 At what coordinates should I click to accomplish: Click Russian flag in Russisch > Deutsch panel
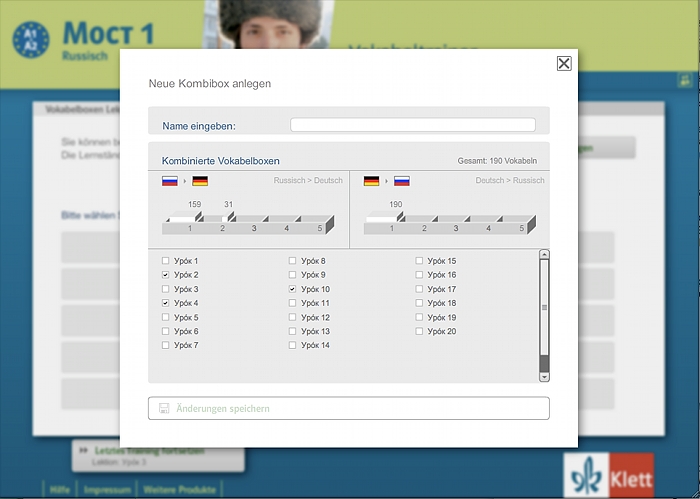[170, 181]
